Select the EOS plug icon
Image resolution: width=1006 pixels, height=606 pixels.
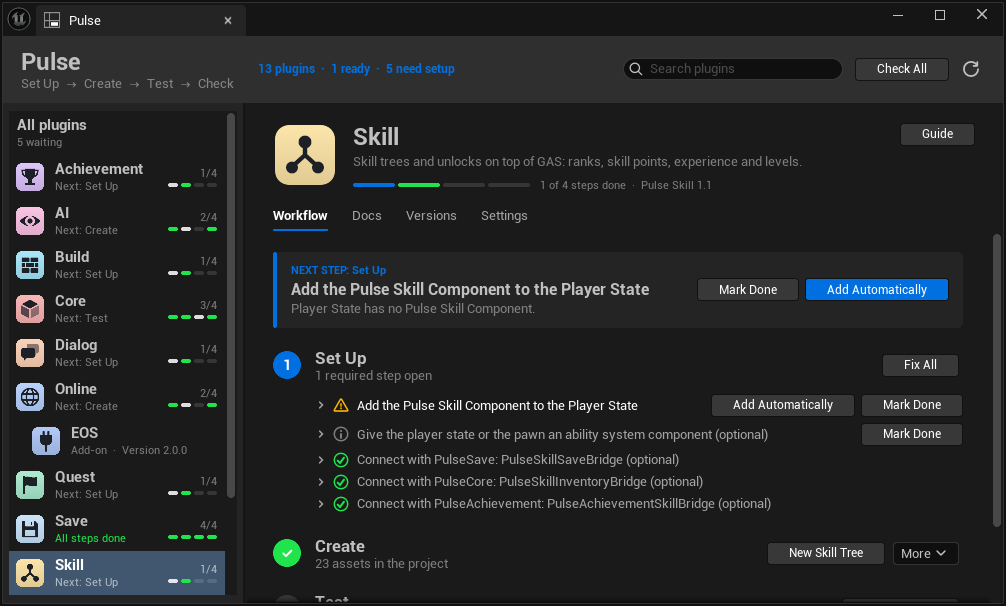click(46, 441)
